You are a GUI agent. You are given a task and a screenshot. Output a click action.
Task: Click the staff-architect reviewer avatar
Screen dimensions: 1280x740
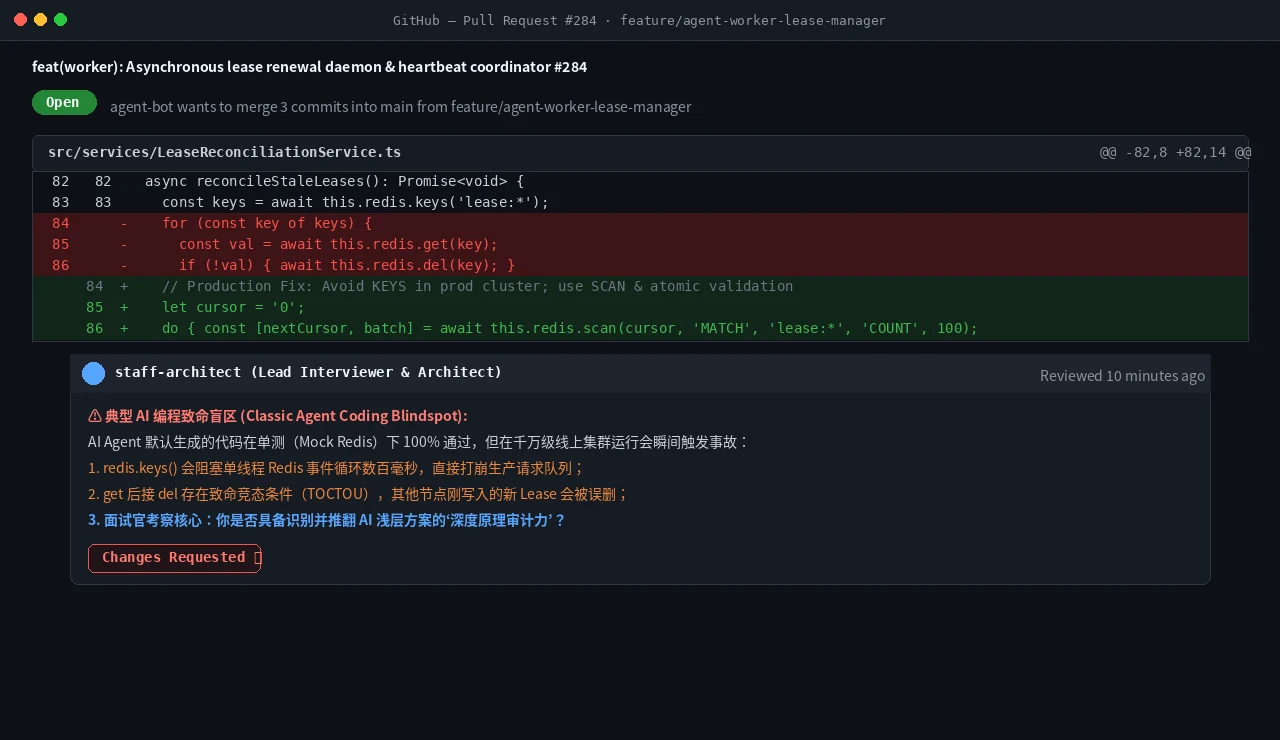tap(93, 373)
